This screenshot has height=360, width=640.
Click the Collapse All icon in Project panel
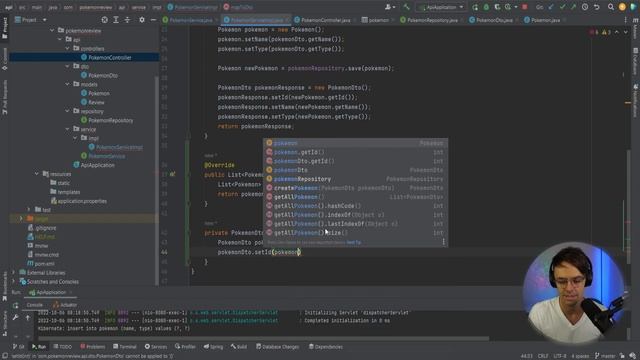point(127,20)
